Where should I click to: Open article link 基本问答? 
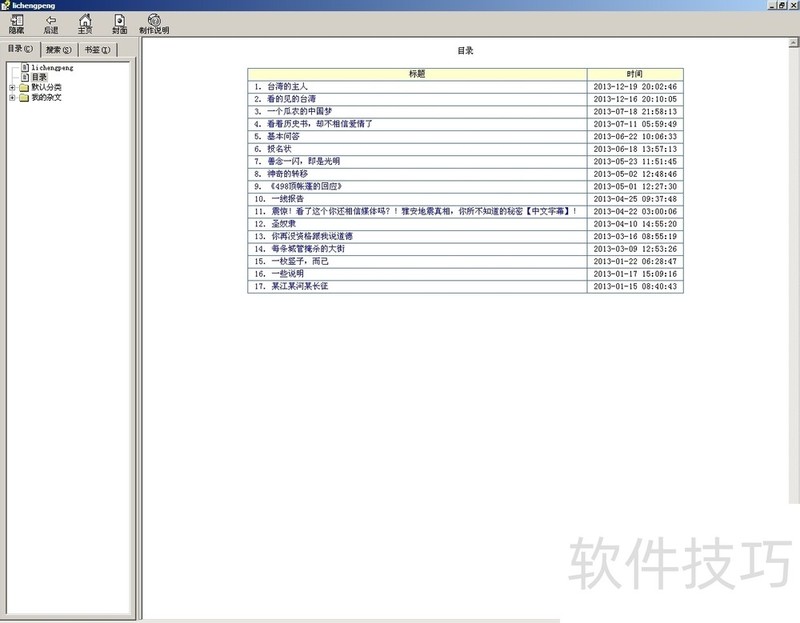pos(283,136)
